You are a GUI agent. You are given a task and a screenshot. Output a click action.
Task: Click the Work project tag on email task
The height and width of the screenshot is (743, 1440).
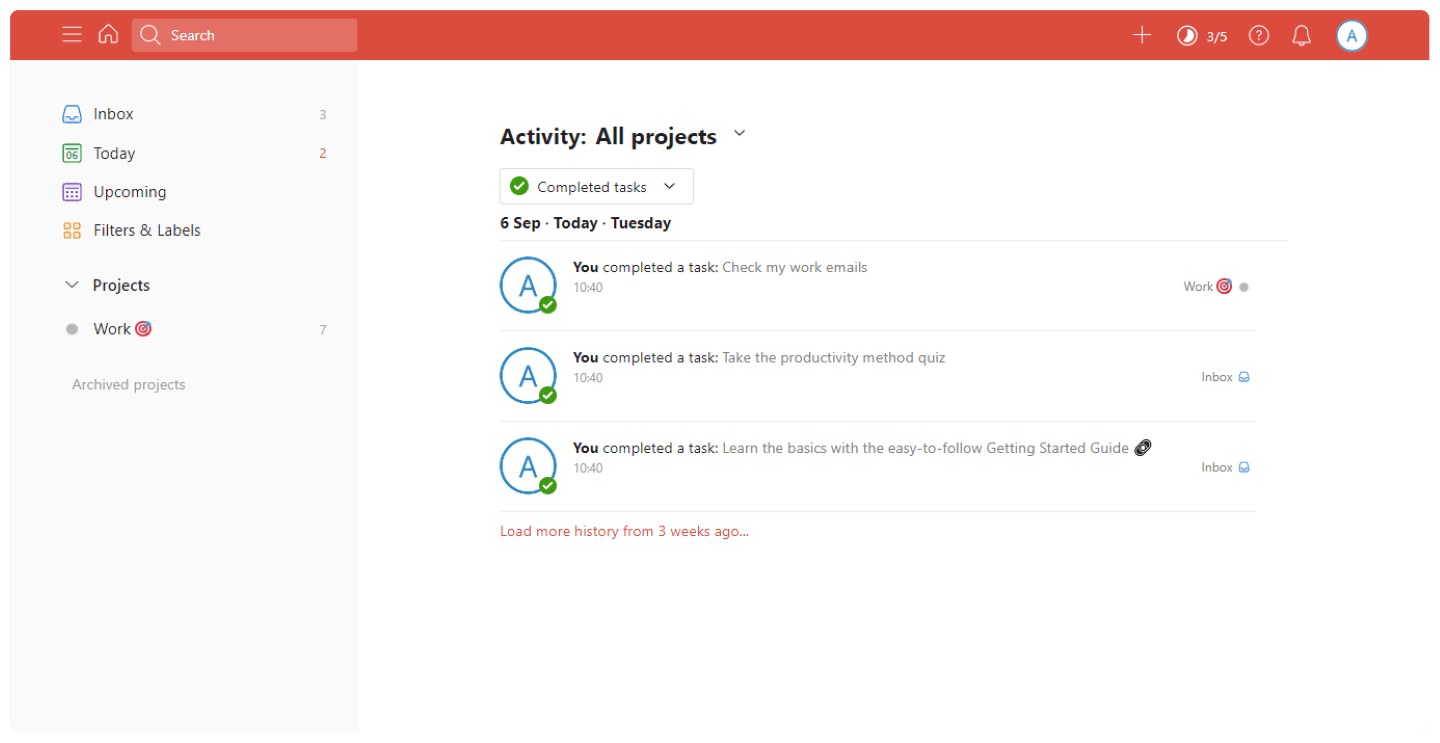1216,287
